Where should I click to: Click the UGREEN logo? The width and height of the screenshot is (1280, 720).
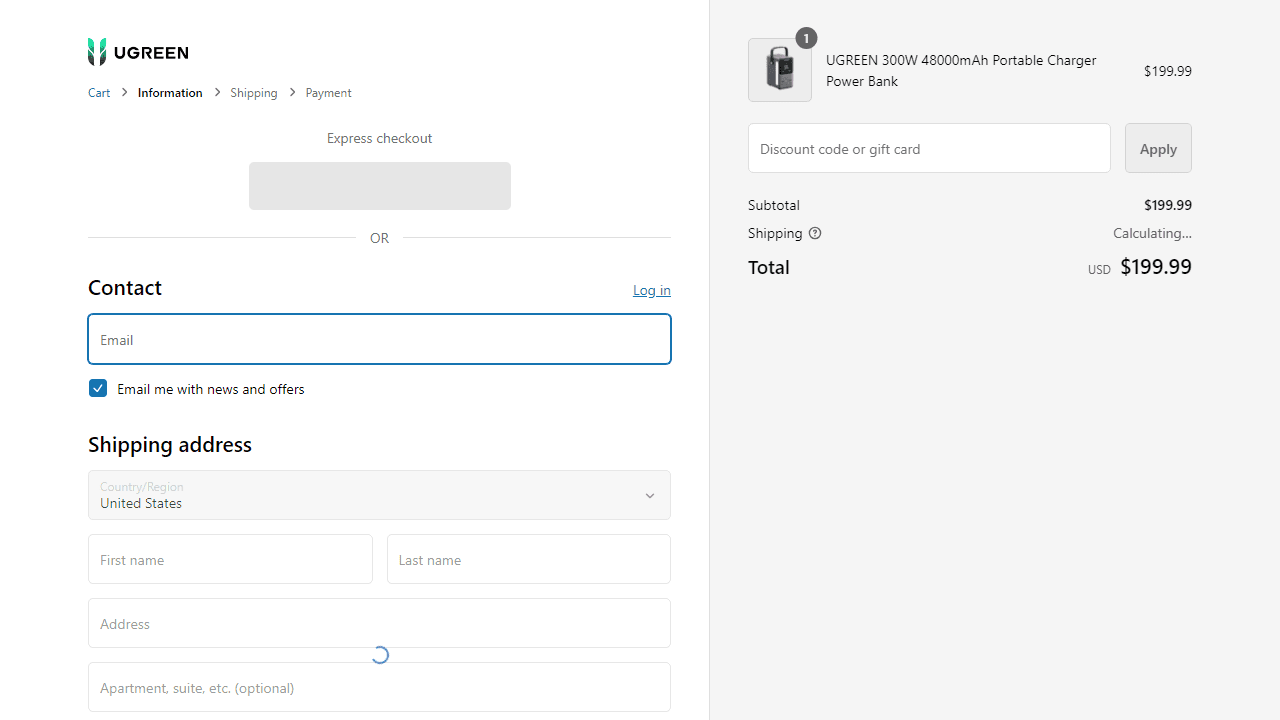coord(138,52)
